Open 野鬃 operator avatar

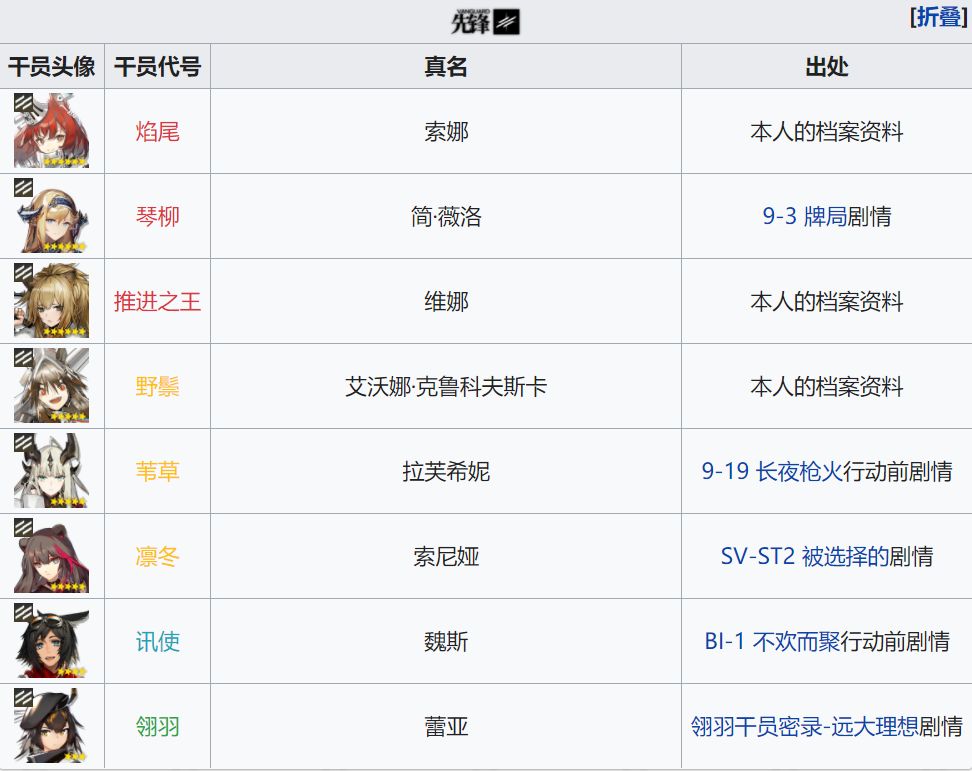tap(51, 386)
